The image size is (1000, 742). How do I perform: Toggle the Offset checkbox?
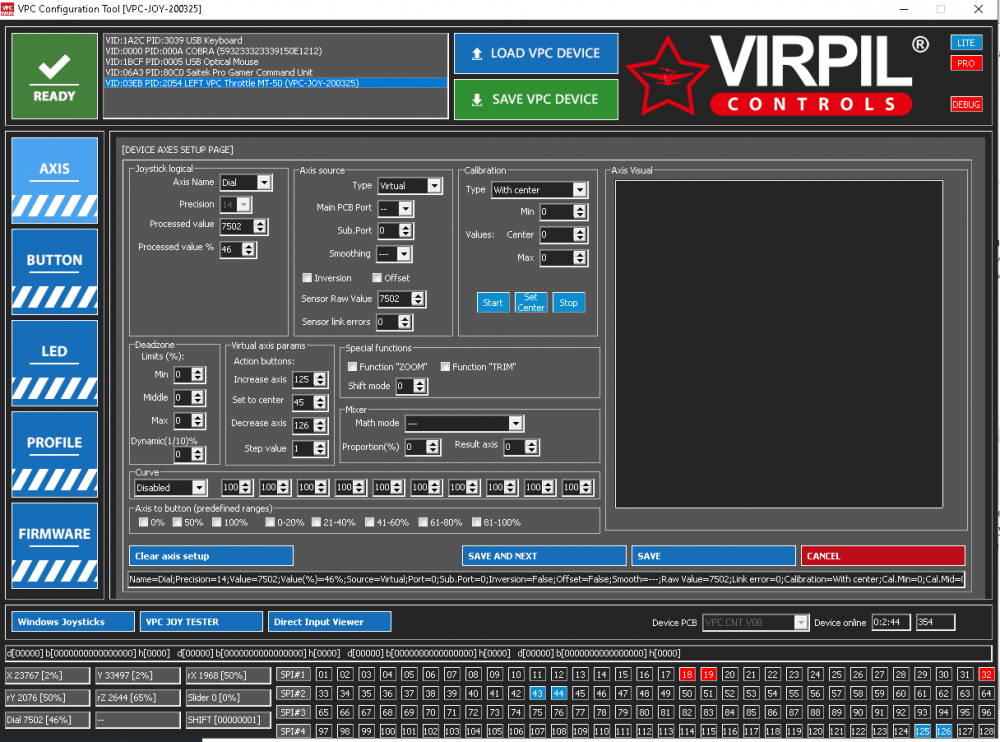(377, 278)
